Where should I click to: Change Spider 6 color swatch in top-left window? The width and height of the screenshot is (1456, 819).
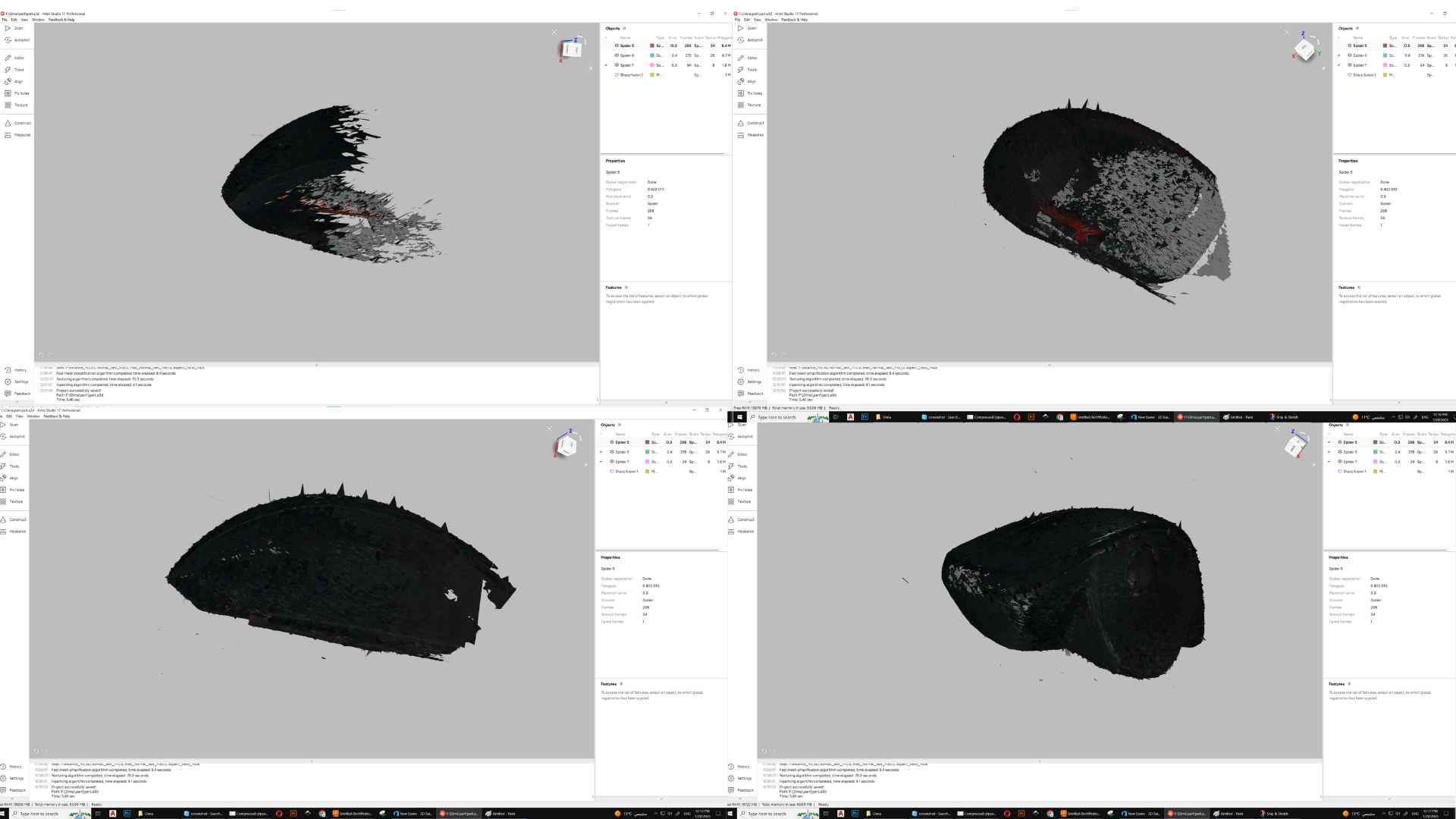(x=652, y=55)
